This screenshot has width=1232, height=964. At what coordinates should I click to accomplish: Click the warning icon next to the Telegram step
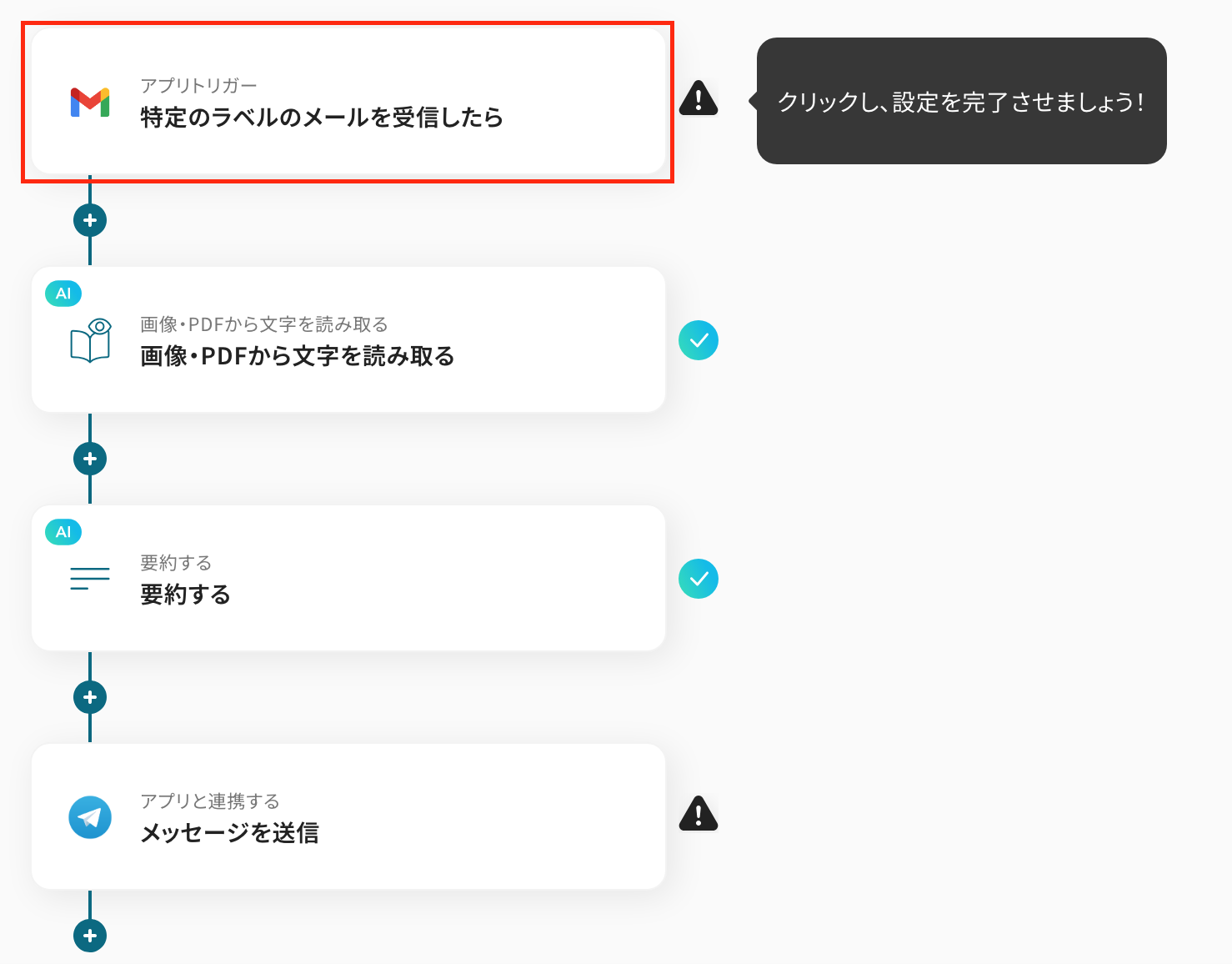click(699, 814)
